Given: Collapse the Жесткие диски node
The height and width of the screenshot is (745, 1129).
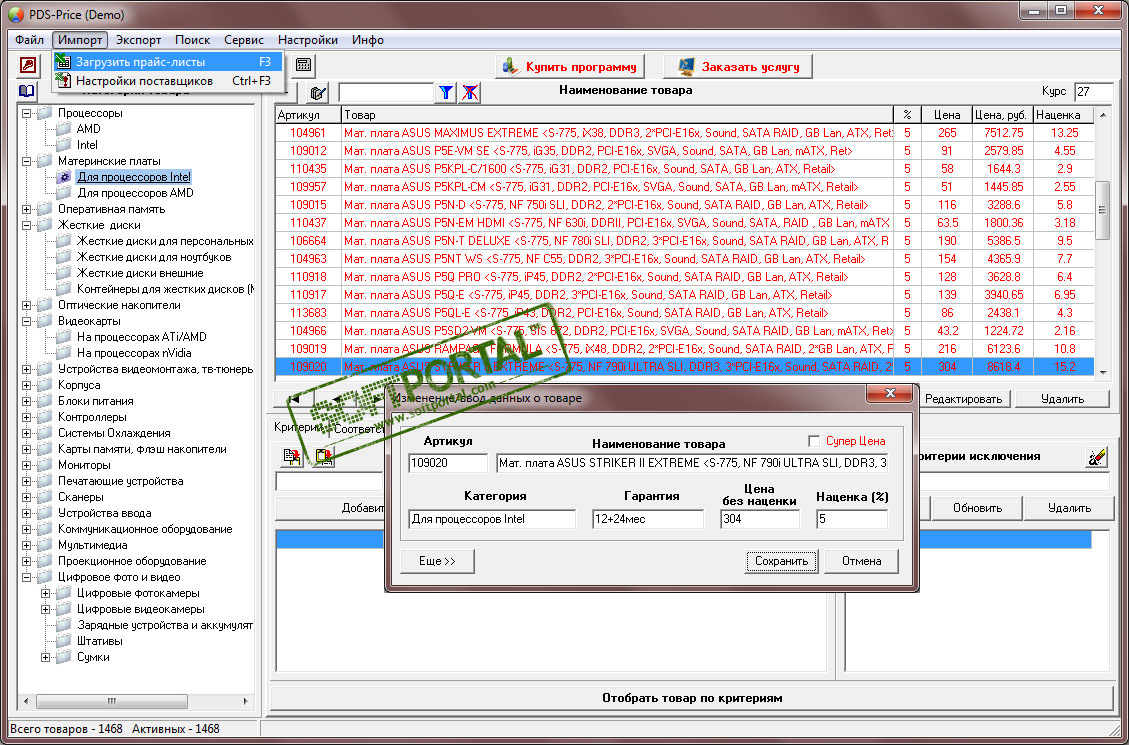Looking at the screenshot, I should click(27, 225).
